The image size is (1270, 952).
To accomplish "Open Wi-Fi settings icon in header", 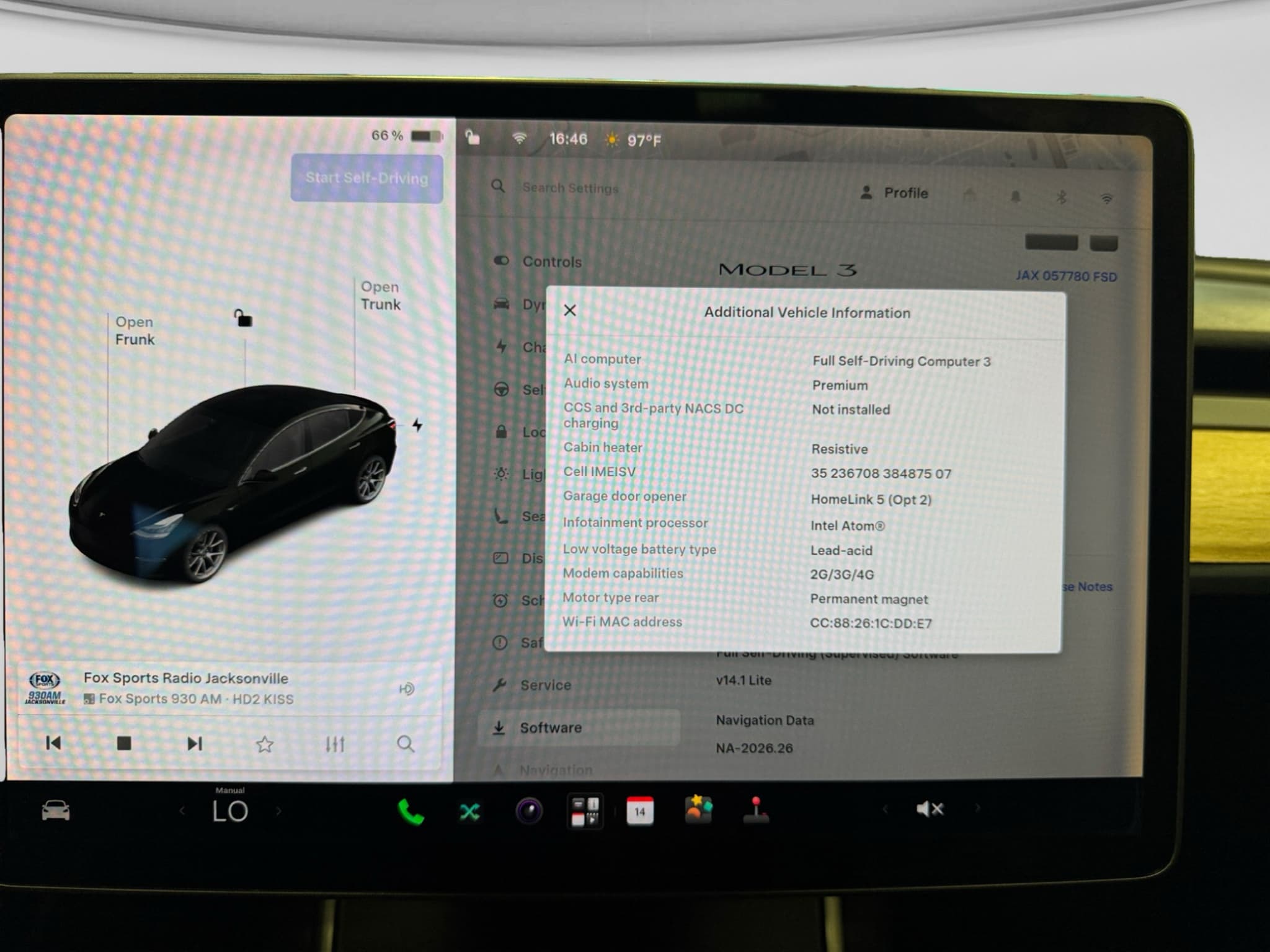I will (x=1107, y=198).
